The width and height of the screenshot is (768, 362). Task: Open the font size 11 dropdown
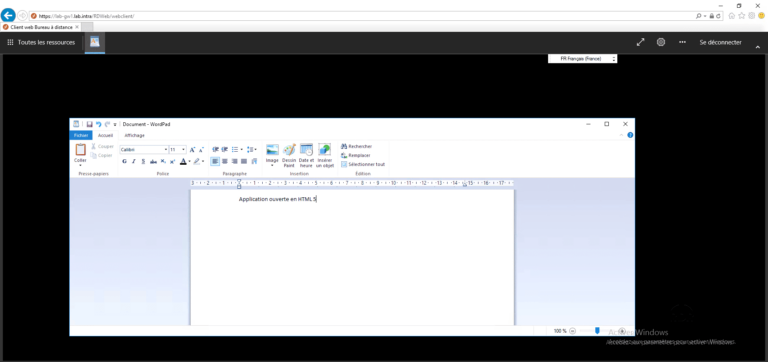tap(184, 149)
